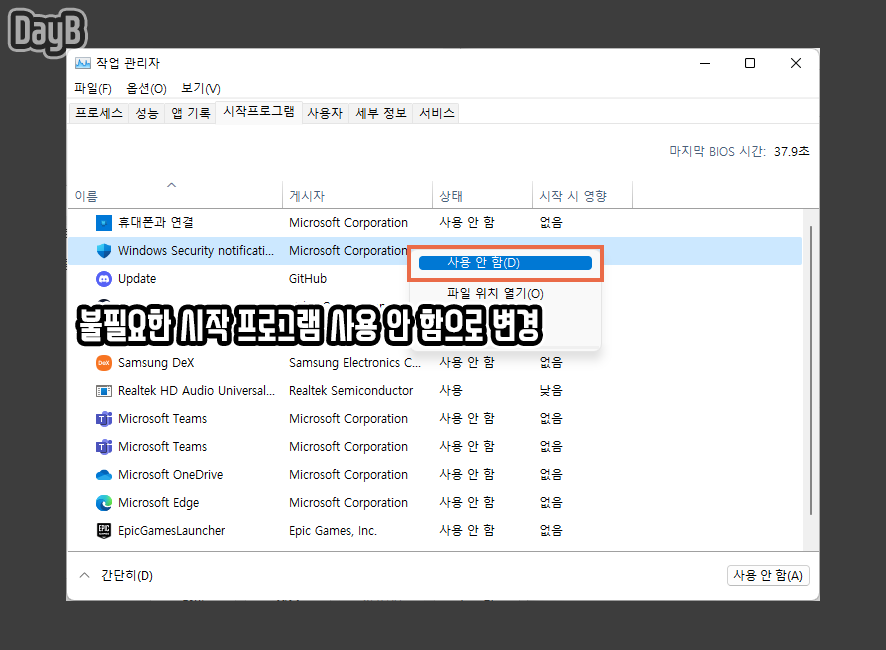Select Realtek HD Audio Universal... row name
The height and width of the screenshot is (650, 886).
click(196, 391)
